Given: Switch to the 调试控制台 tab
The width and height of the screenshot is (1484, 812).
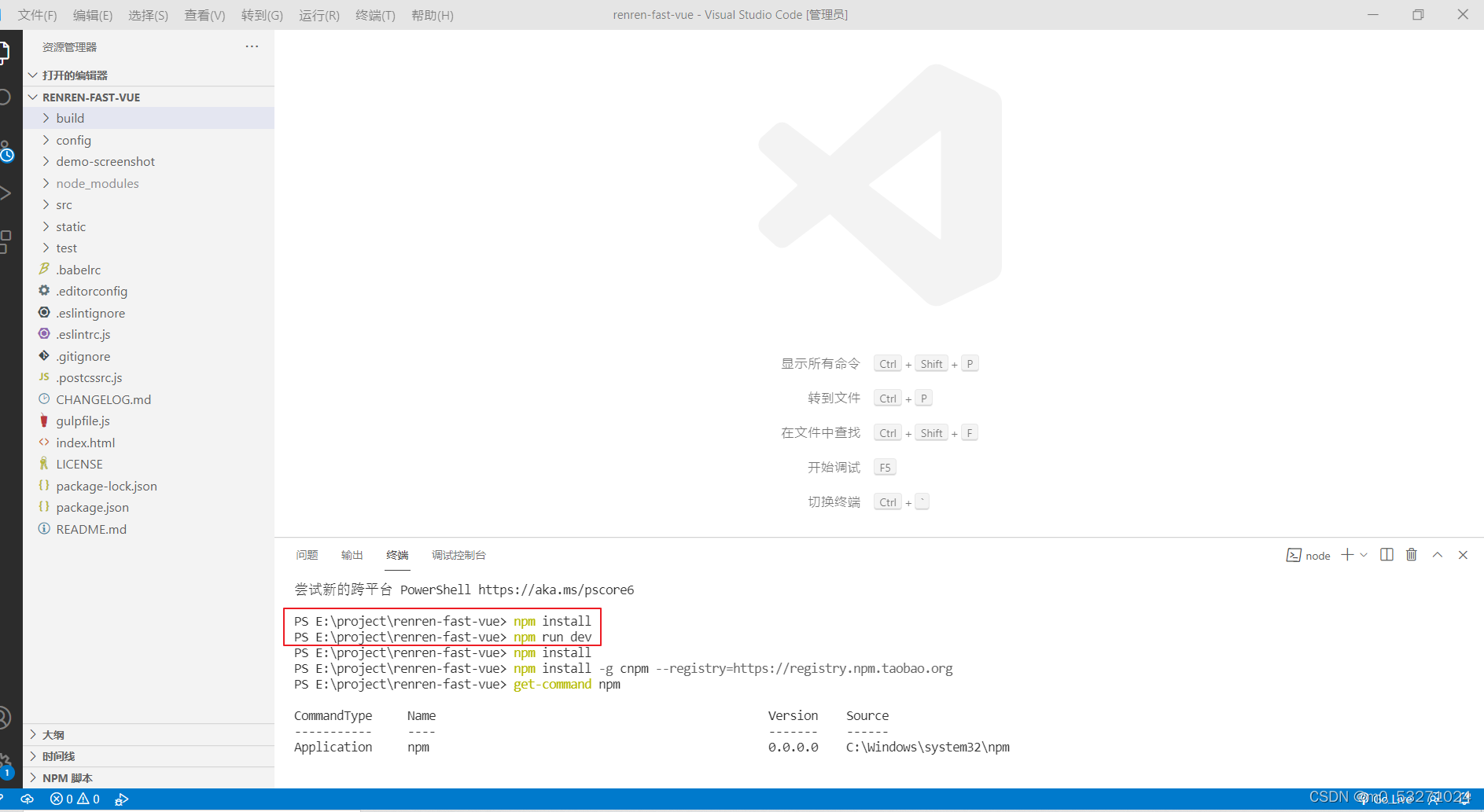Looking at the screenshot, I should pyautogui.click(x=458, y=555).
